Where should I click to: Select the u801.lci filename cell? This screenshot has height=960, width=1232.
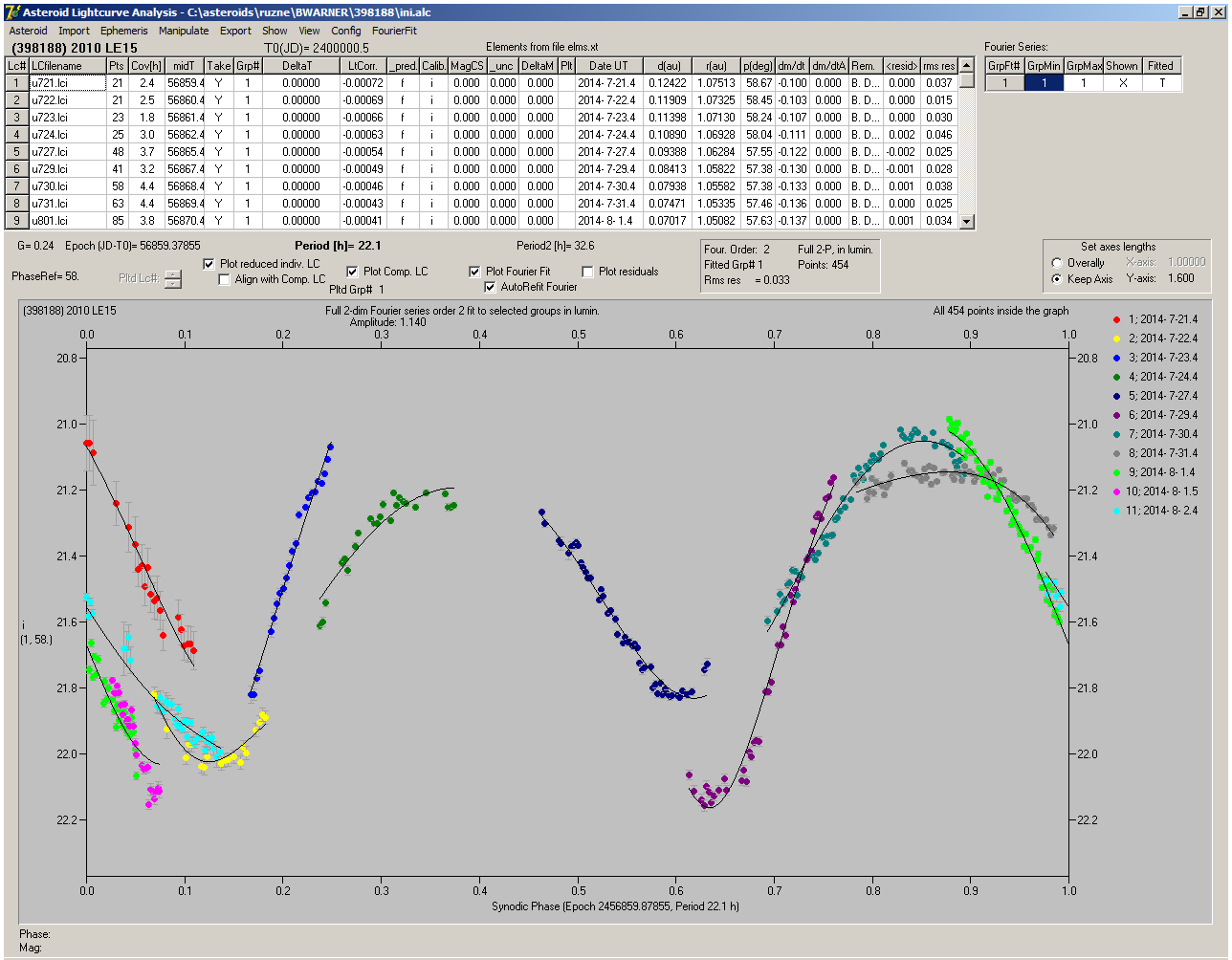(x=67, y=221)
